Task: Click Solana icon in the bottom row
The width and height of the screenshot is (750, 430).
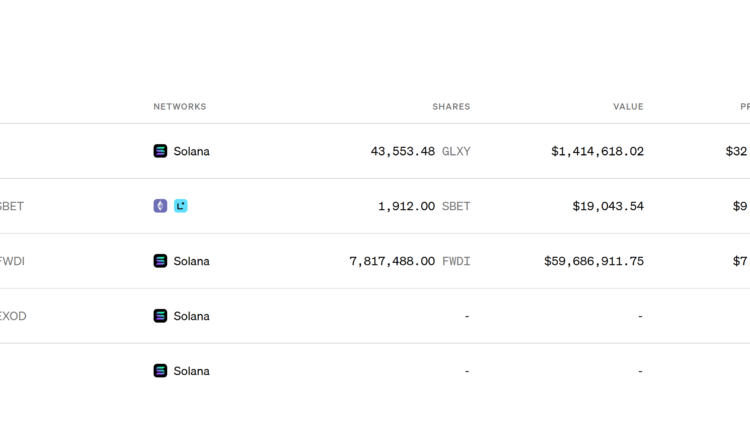Action: (160, 371)
